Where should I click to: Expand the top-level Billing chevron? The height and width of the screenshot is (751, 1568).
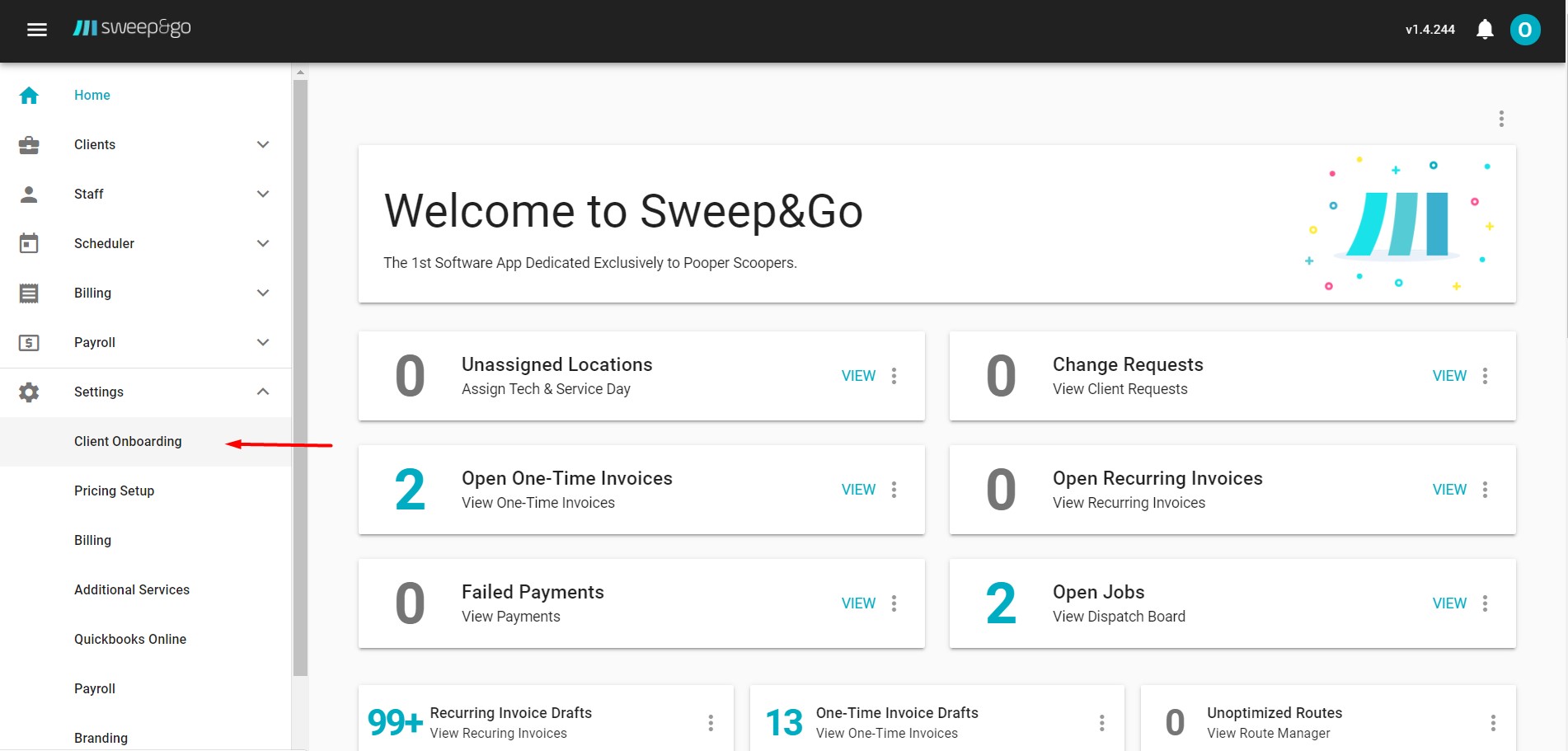pyautogui.click(x=263, y=293)
